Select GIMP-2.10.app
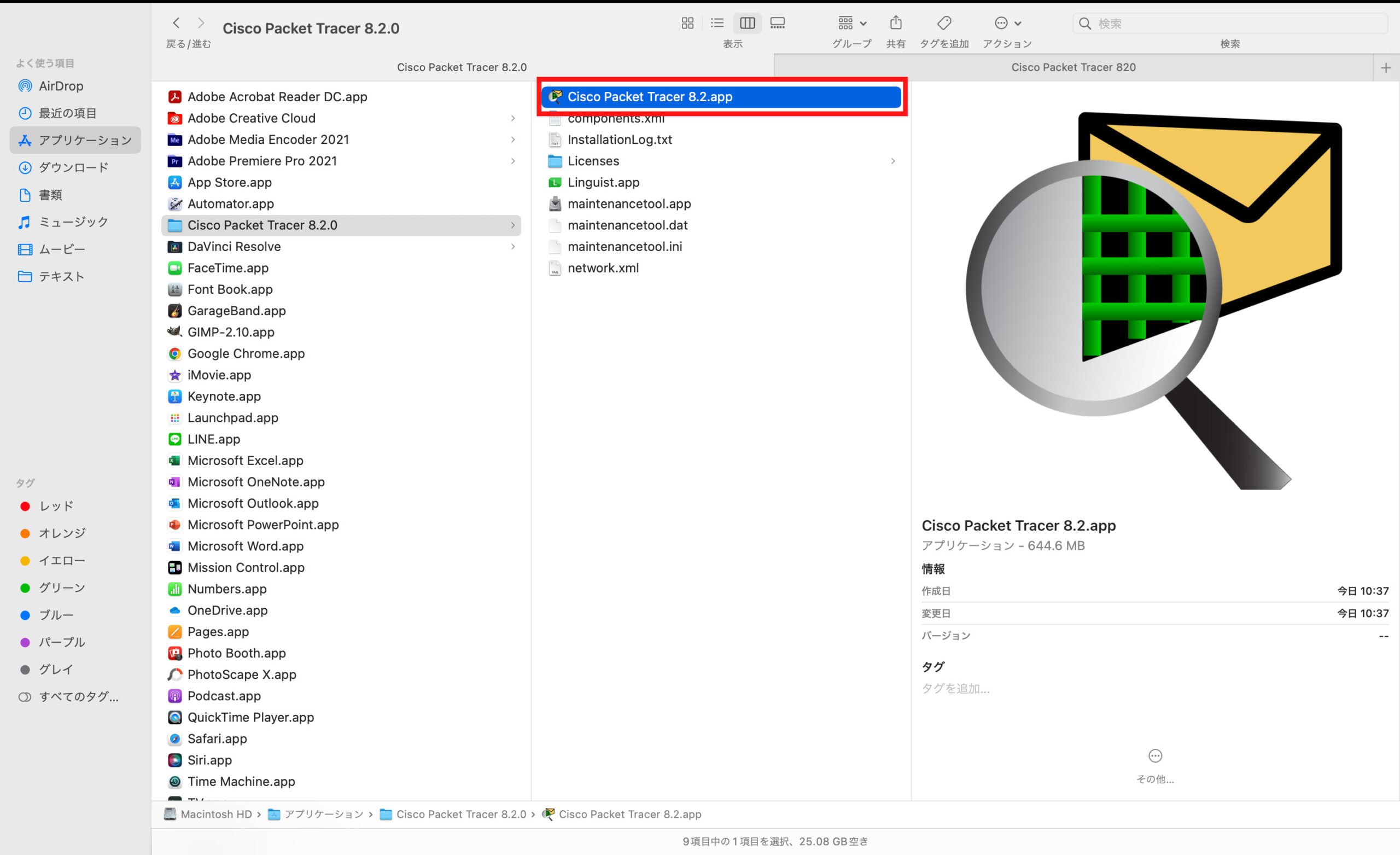The height and width of the screenshot is (855, 1400). coord(341,332)
